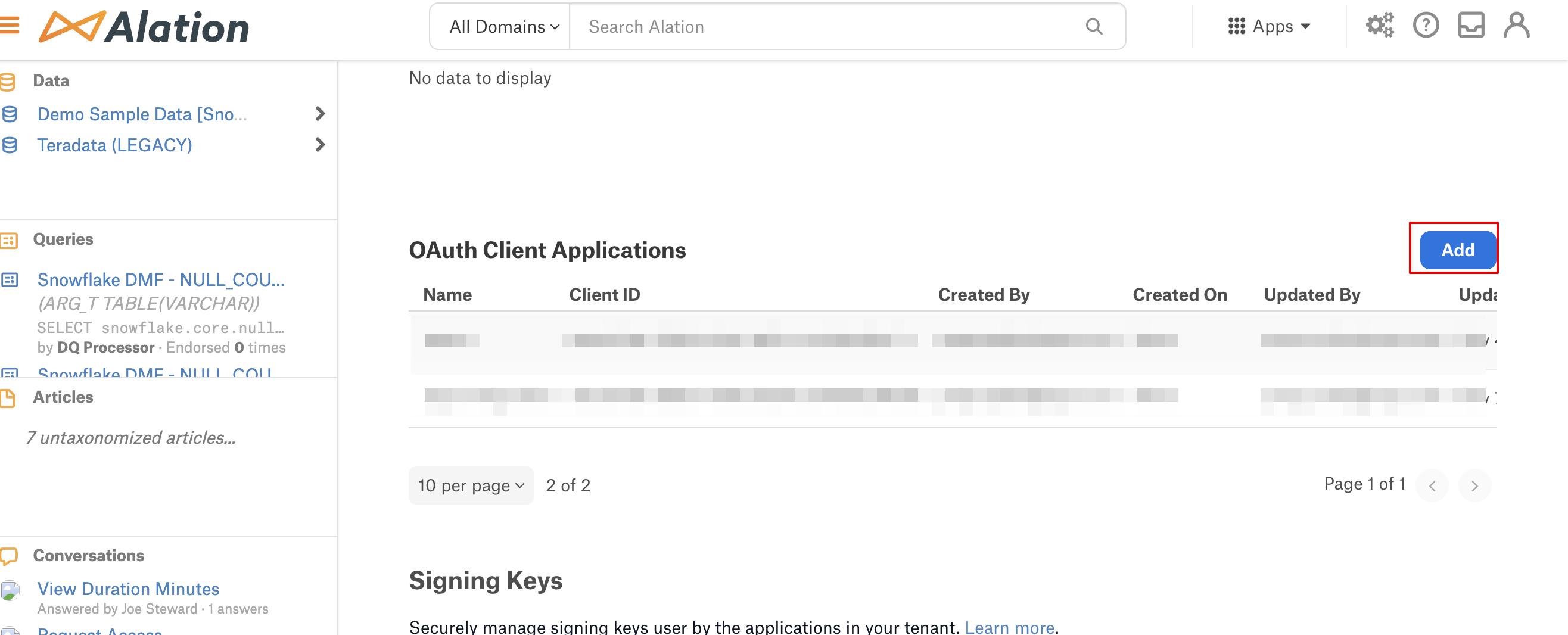
Task: Open the help question mark icon
Action: pyautogui.click(x=1425, y=26)
